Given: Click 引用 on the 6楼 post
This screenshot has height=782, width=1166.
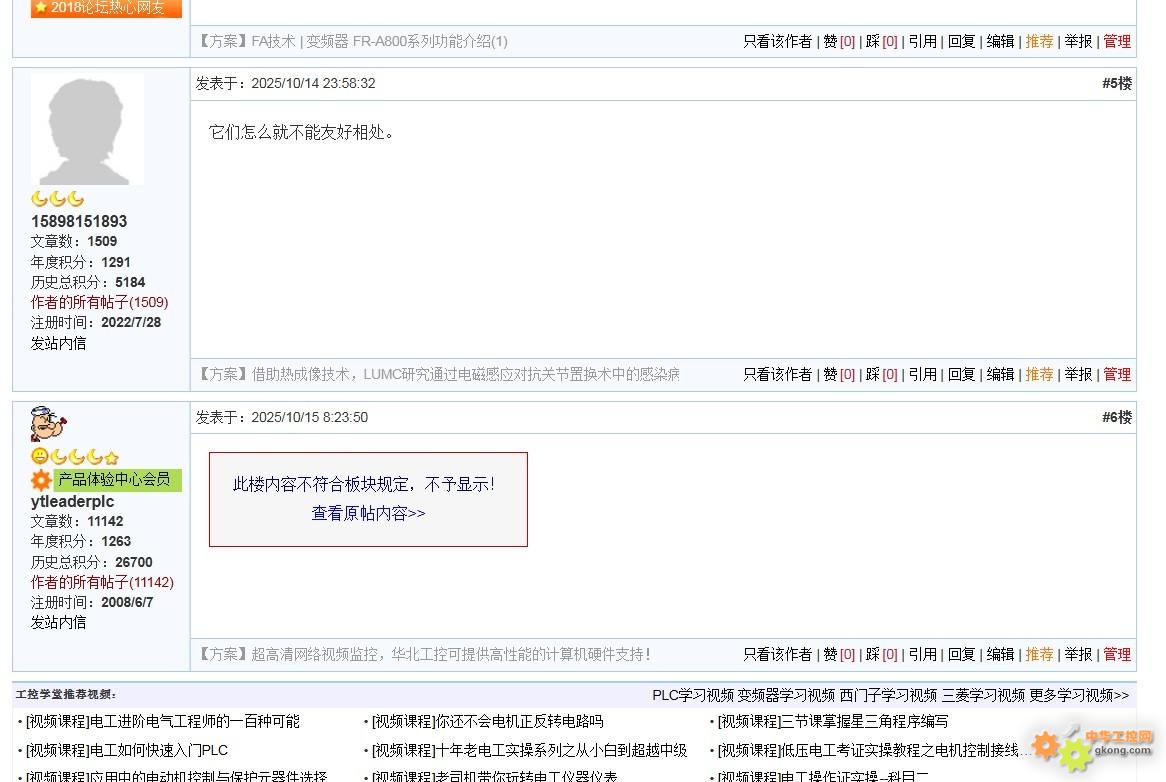Looking at the screenshot, I should [x=922, y=654].
